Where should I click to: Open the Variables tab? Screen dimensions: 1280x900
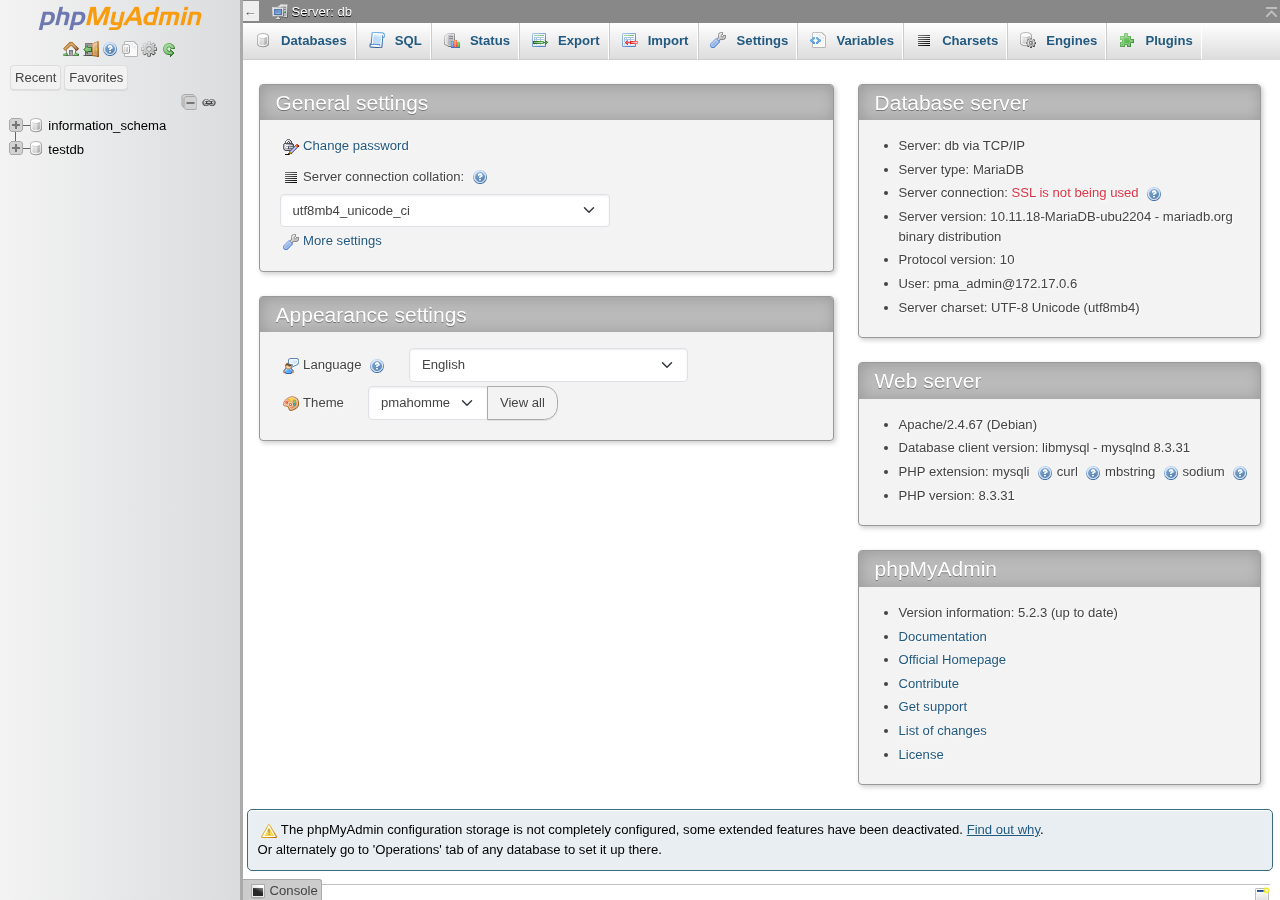point(851,41)
